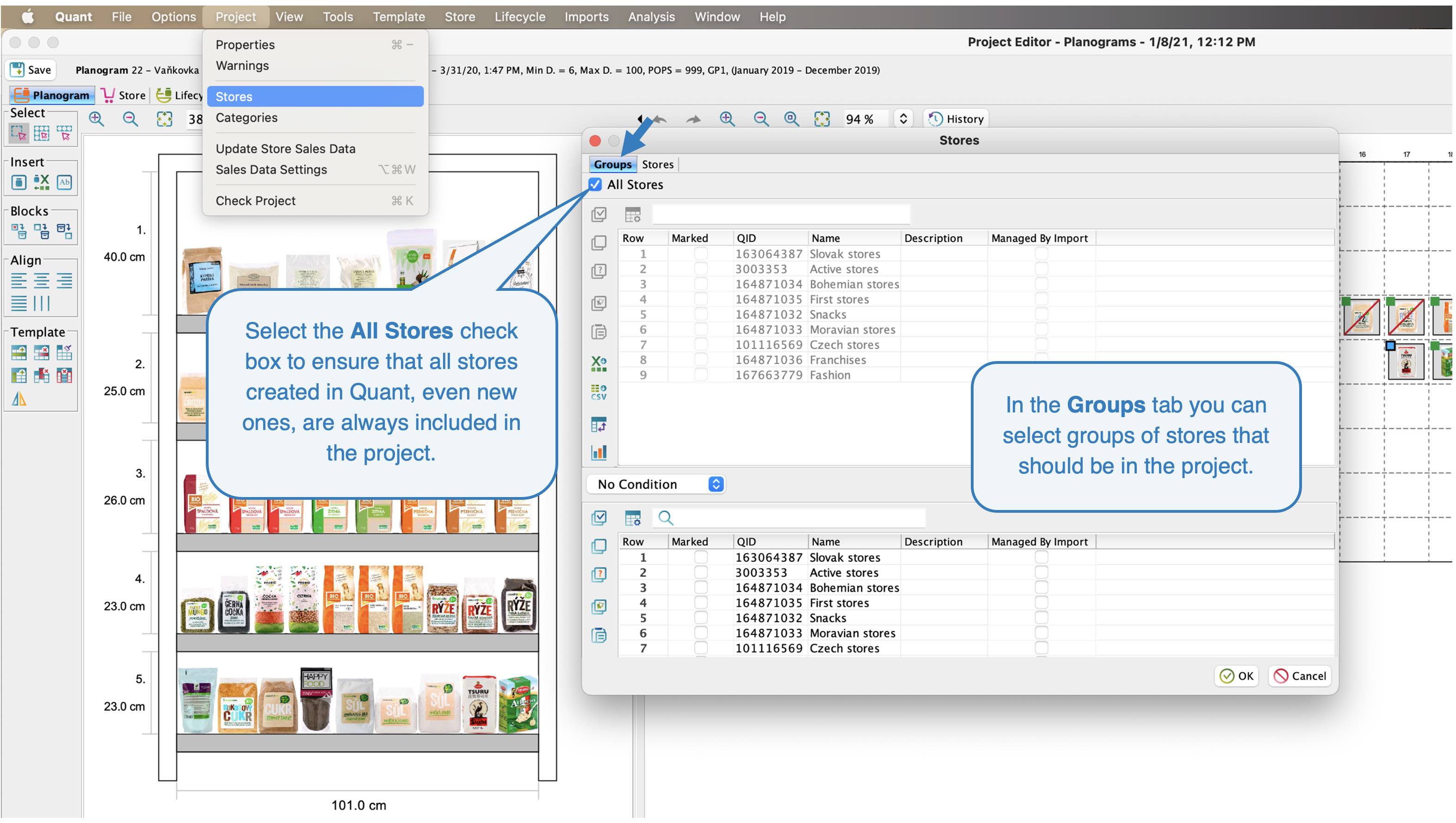Click the Insert product icon

pyautogui.click(x=19, y=182)
